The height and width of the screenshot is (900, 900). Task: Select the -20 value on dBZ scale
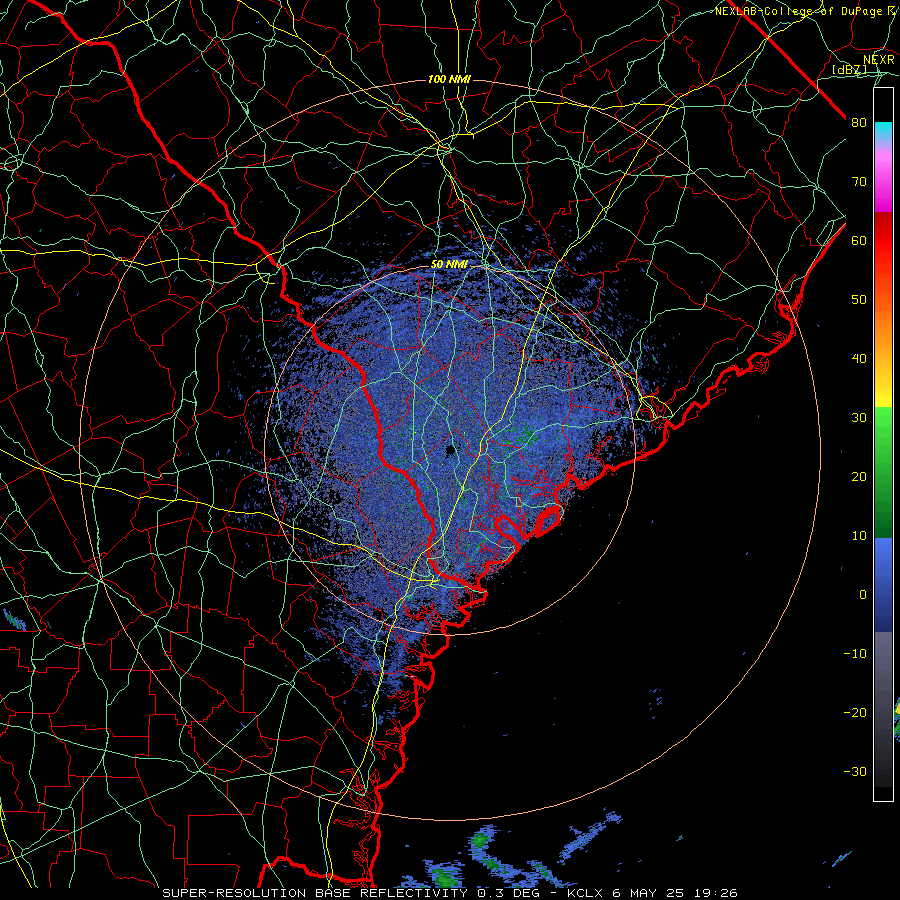855,712
